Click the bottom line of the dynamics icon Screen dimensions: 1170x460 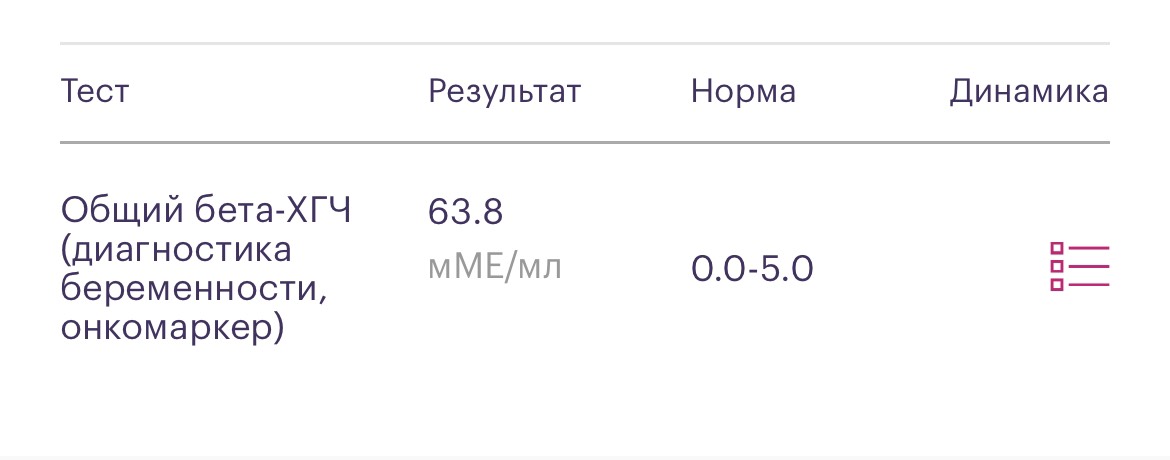pyautogui.click(x=1089, y=285)
